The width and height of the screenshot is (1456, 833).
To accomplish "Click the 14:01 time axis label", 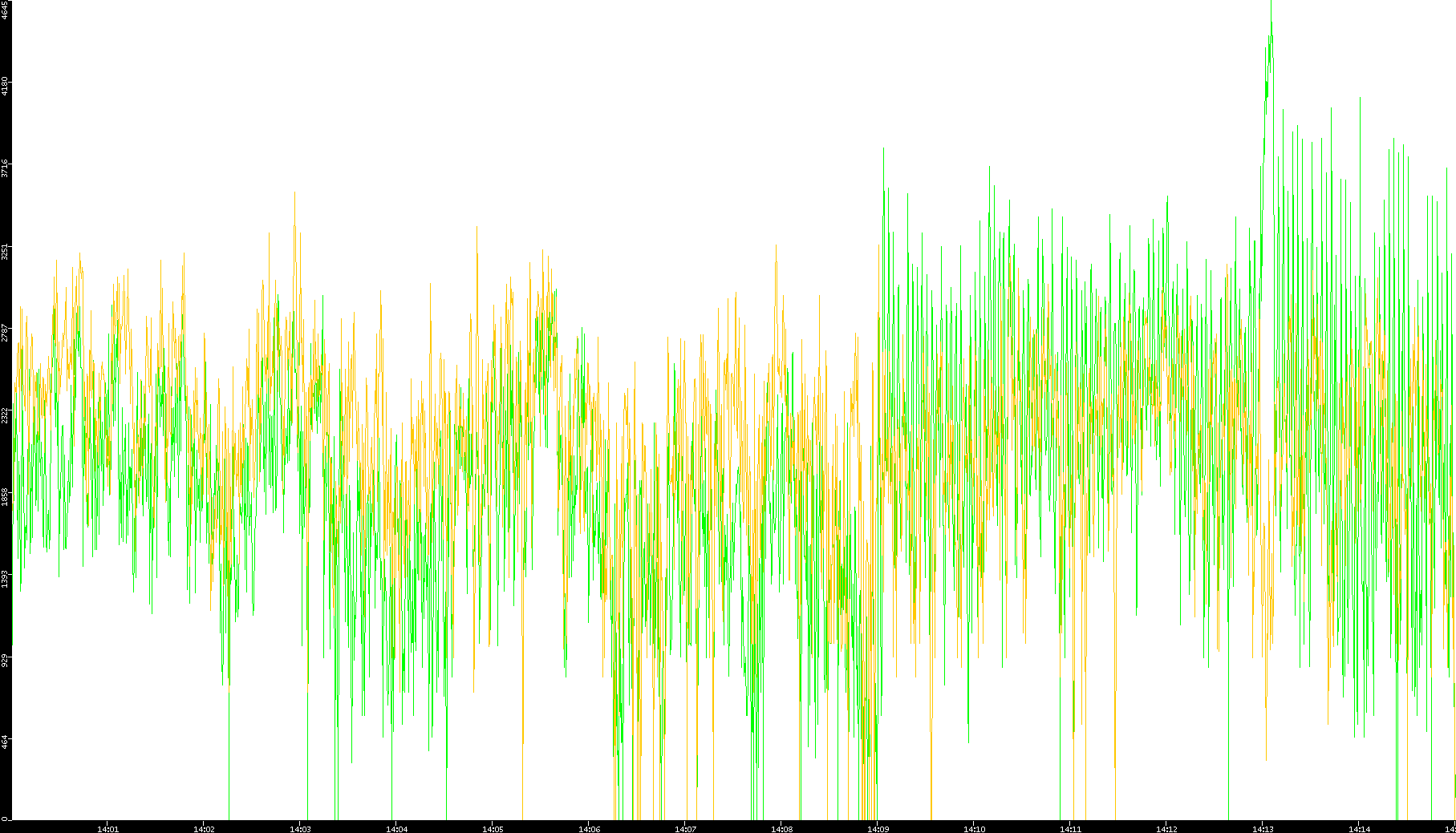I will click(x=107, y=829).
